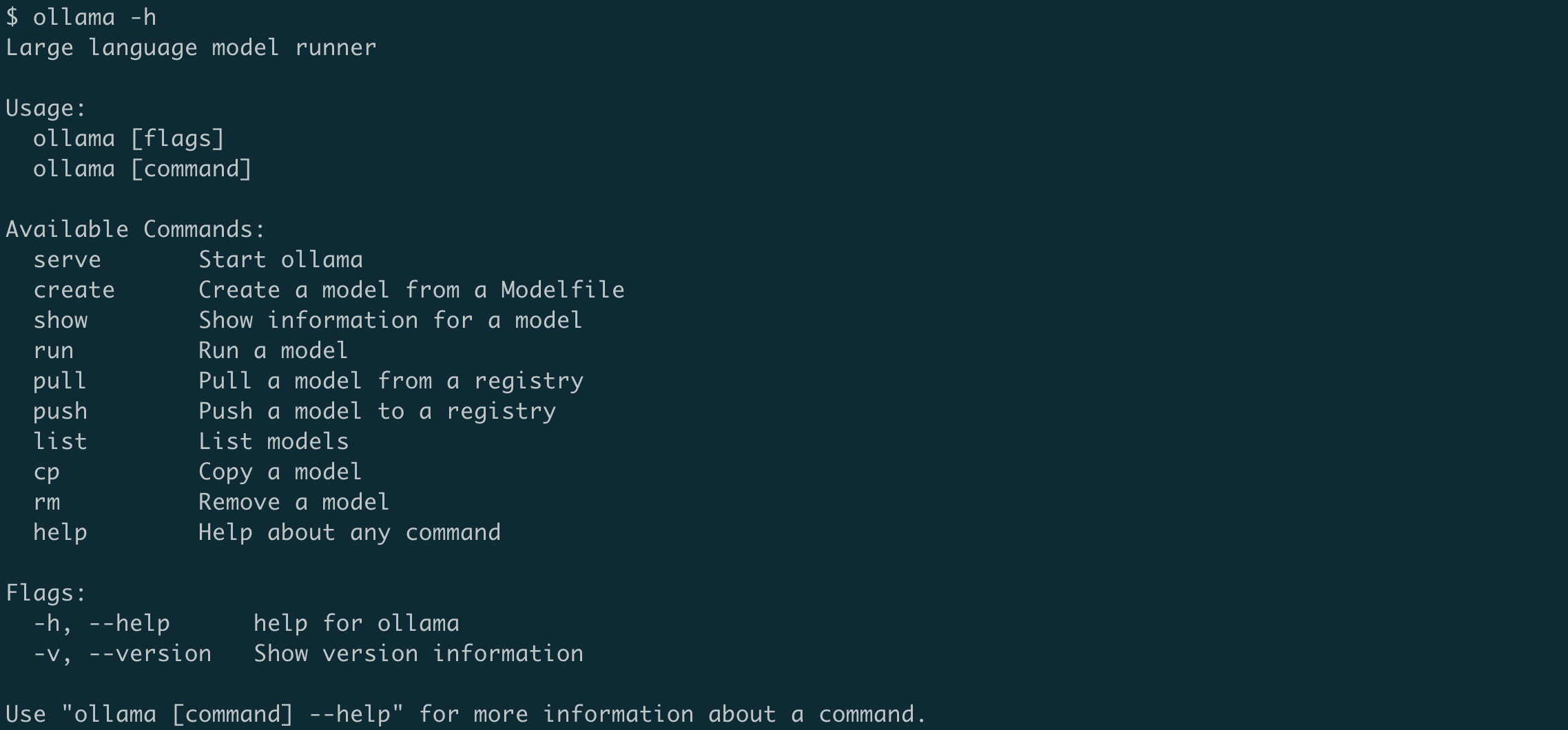Click the 'Create a model from a Modelfile' description
Image resolution: width=1568 pixels, height=730 pixels.
411,290
